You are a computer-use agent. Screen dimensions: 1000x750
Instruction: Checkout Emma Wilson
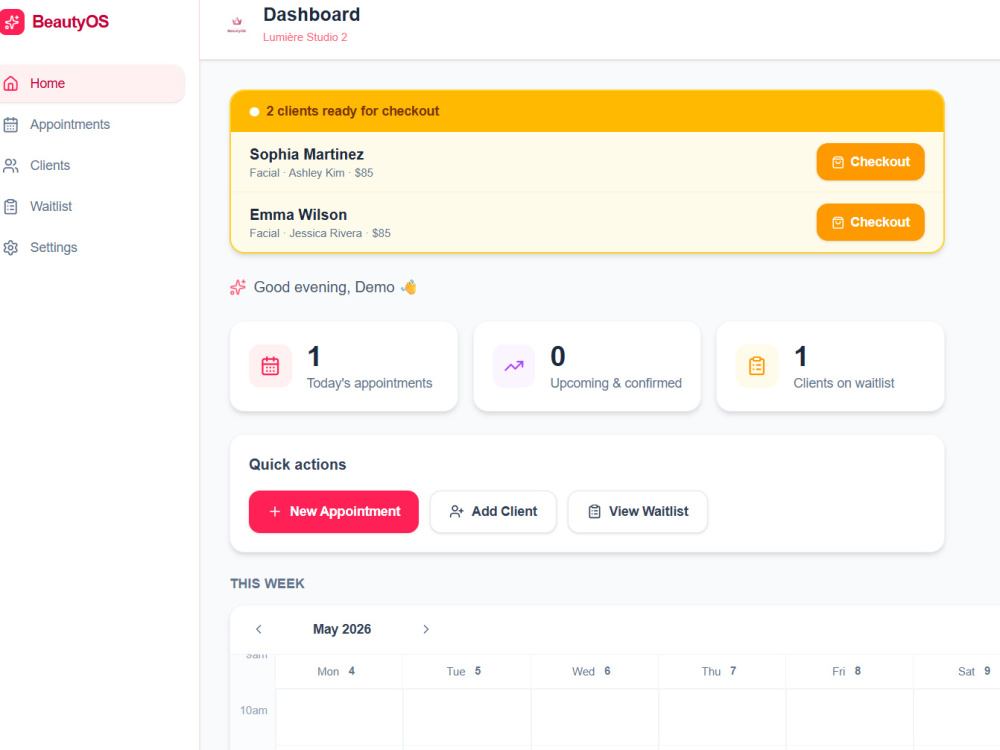pos(871,223)
